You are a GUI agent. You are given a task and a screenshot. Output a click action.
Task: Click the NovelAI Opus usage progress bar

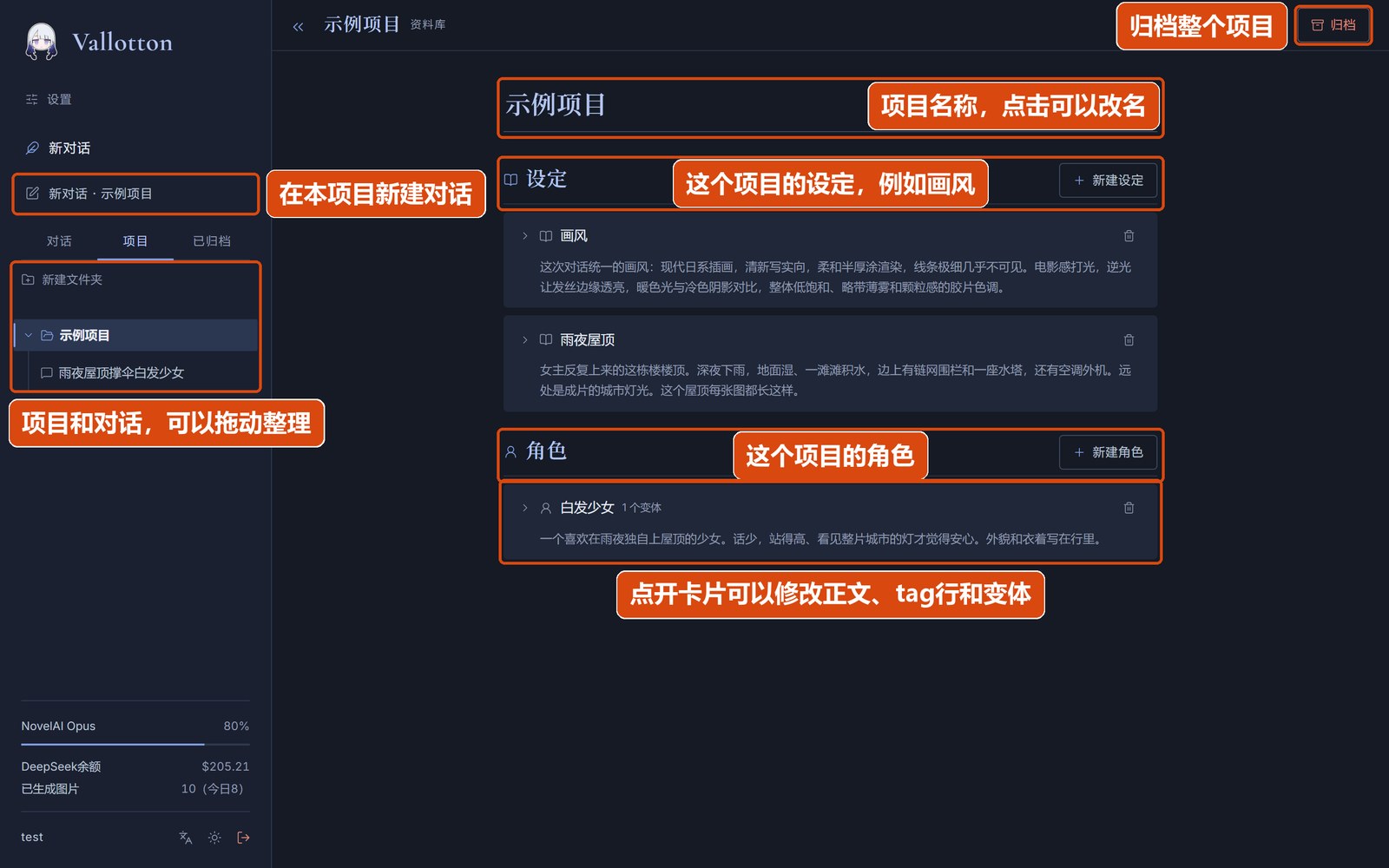click(x=135, y=744)
